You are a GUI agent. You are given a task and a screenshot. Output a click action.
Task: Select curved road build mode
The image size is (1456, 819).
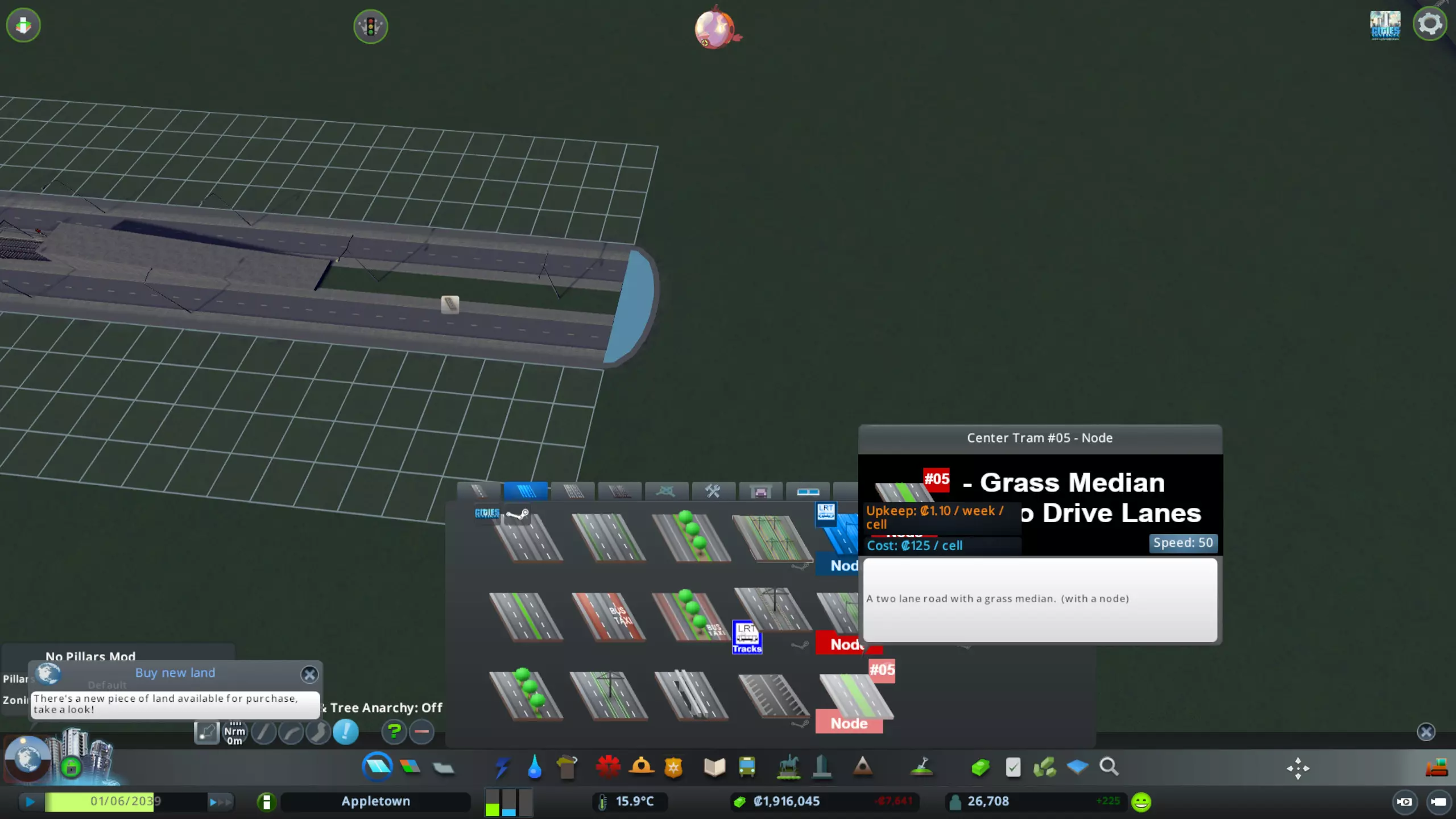click(291, 732)
